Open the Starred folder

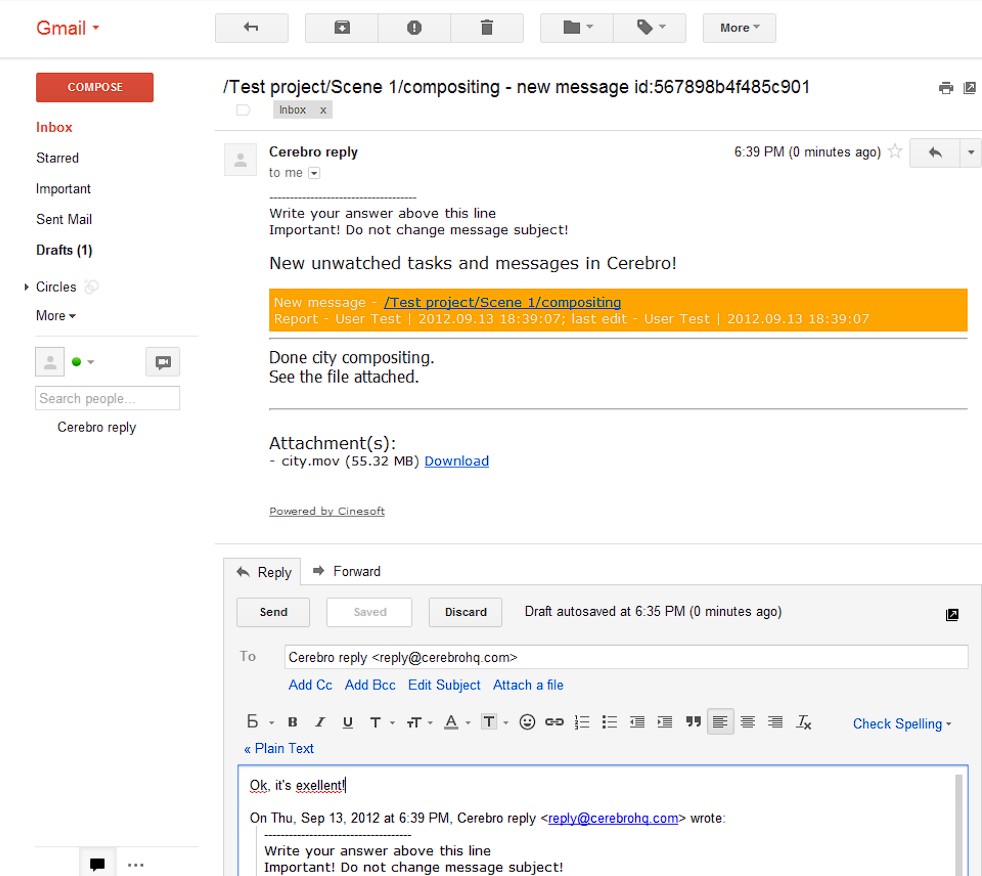tap(57, 158)
